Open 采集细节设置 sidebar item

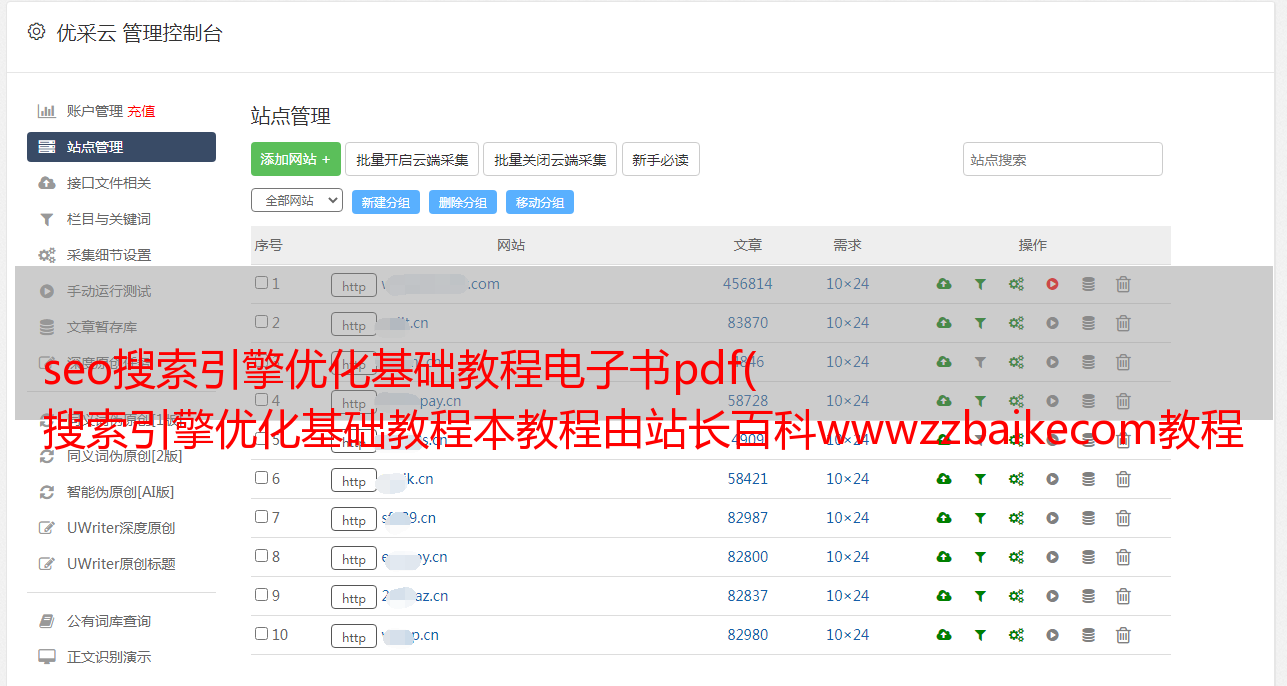tap(109, 255)
